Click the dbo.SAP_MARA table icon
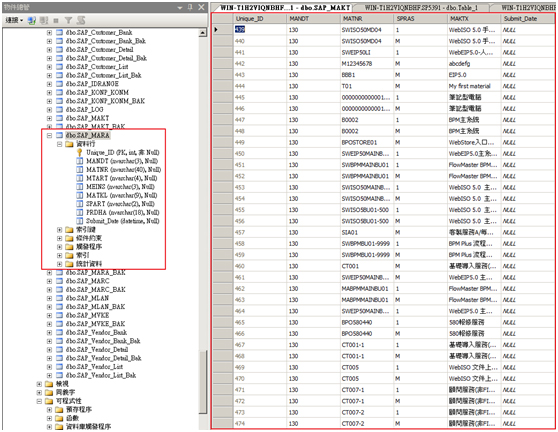 point(59,135)
